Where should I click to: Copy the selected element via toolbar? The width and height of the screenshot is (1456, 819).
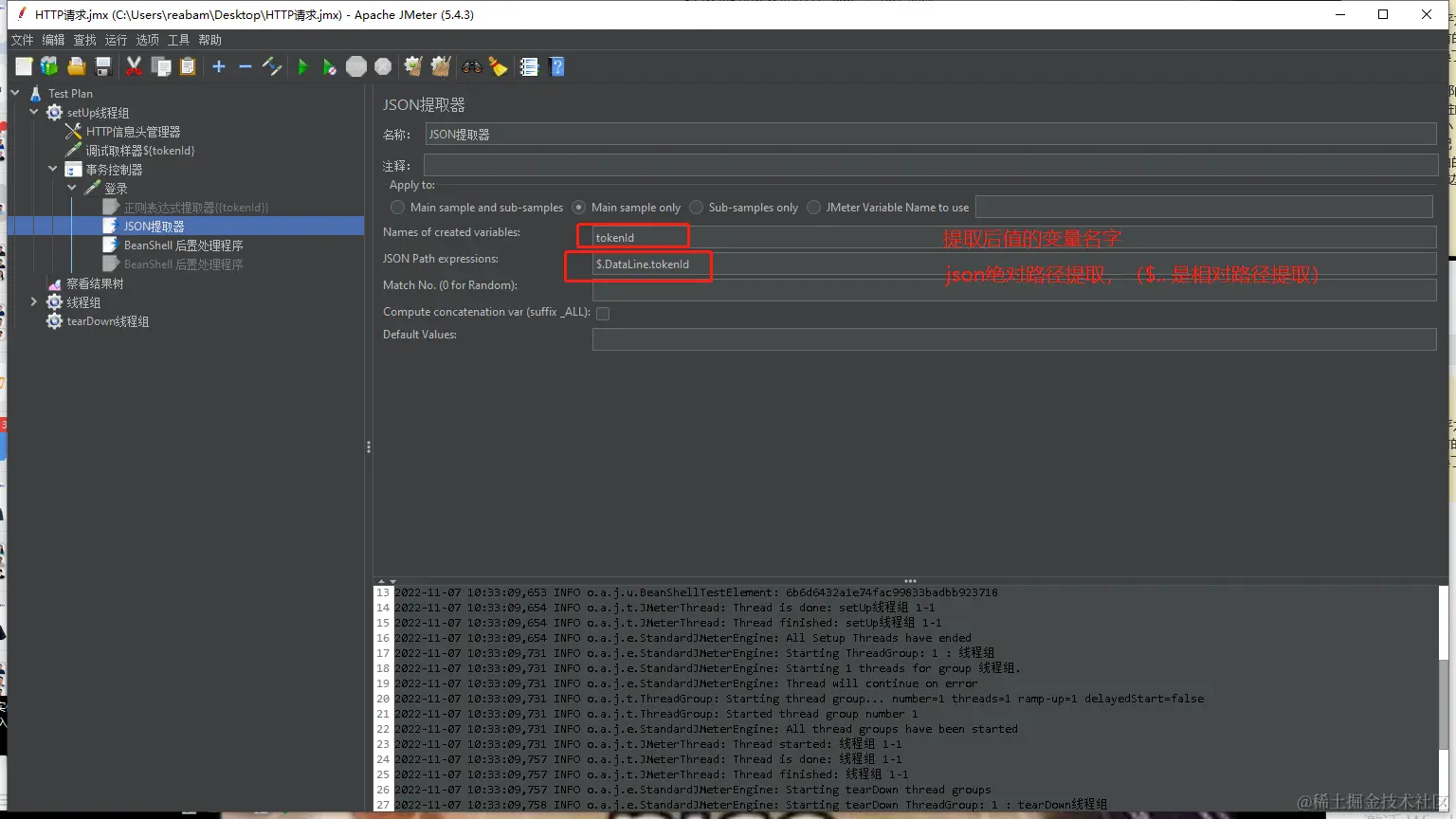click(x=161, y=66)
